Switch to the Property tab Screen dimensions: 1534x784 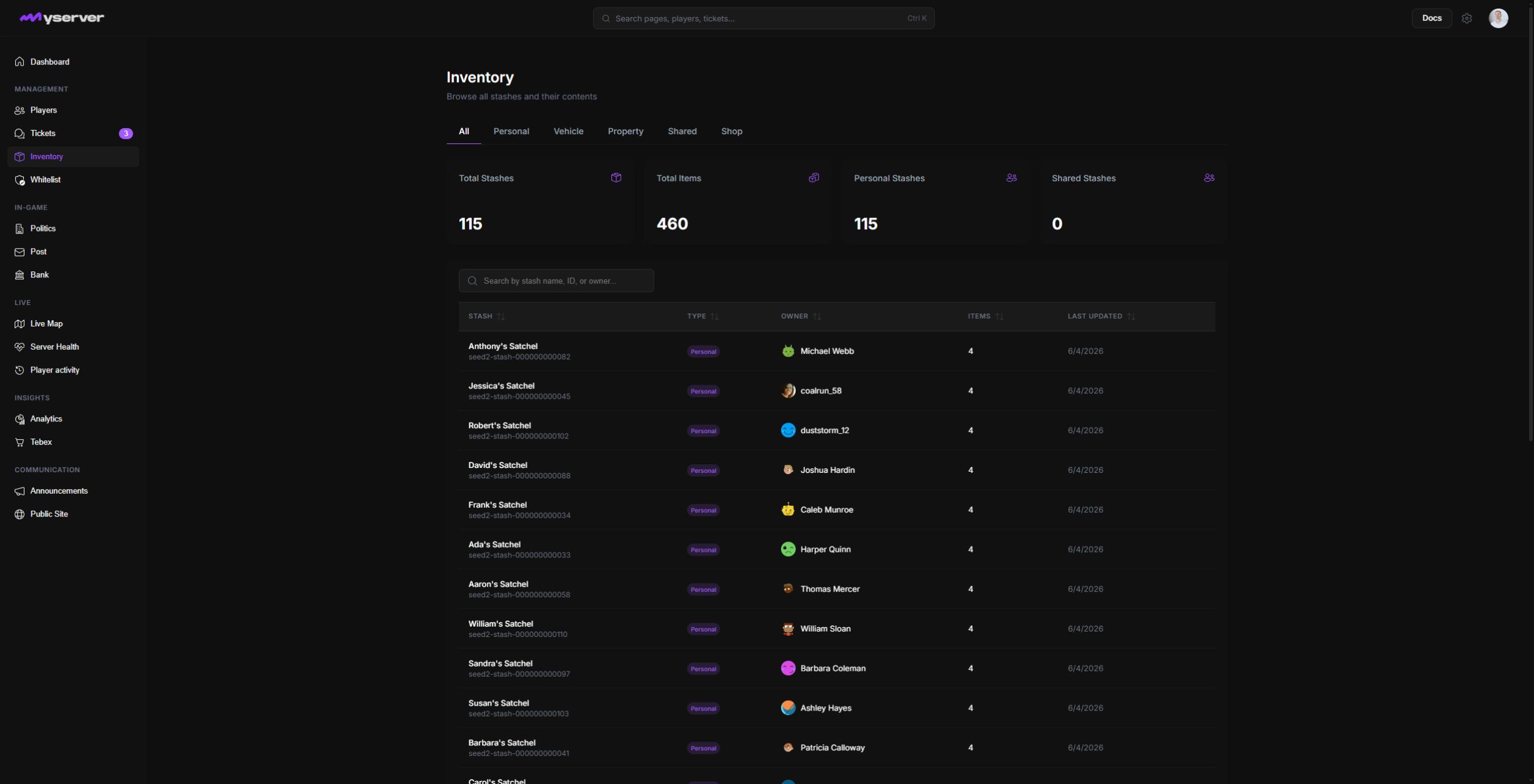pyautogui.click(x=625, y=132)
